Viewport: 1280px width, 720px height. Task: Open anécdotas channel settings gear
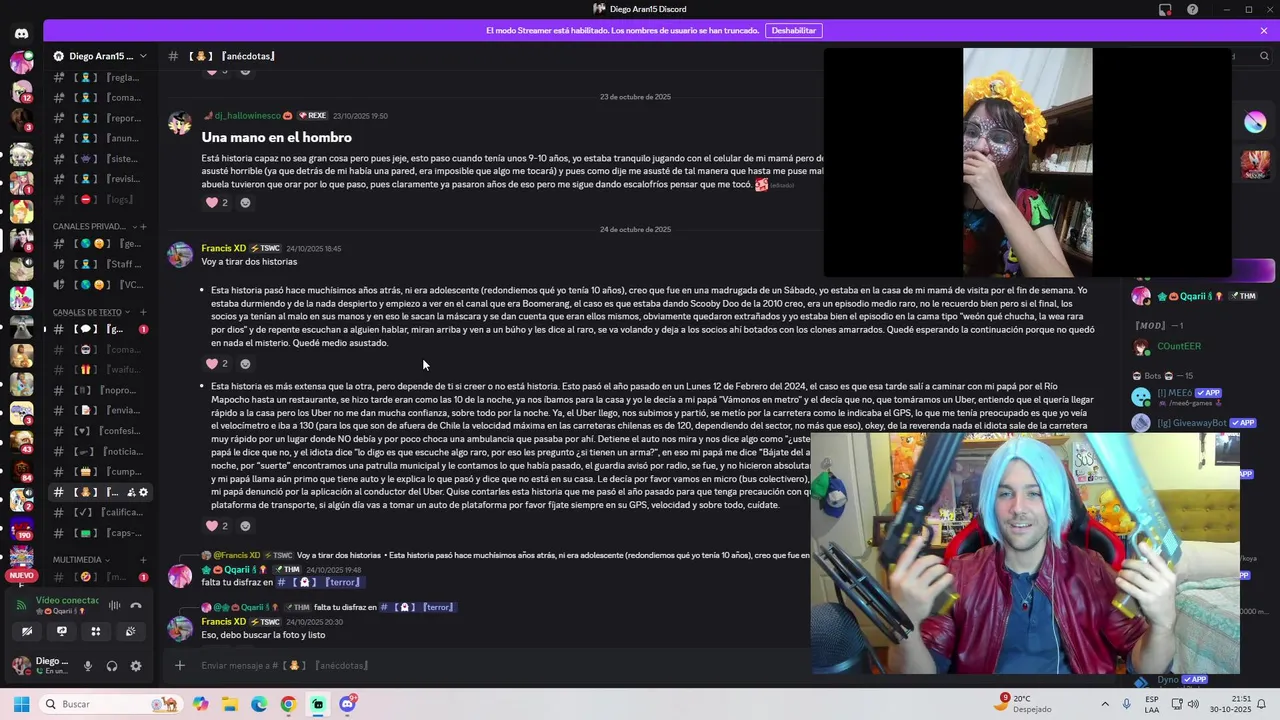coord(143,492)
